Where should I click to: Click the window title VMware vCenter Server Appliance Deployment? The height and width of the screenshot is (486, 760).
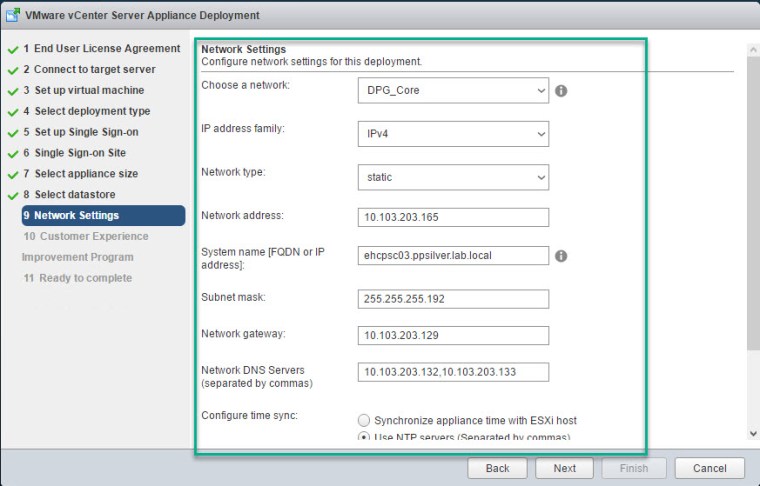point(142,15)
